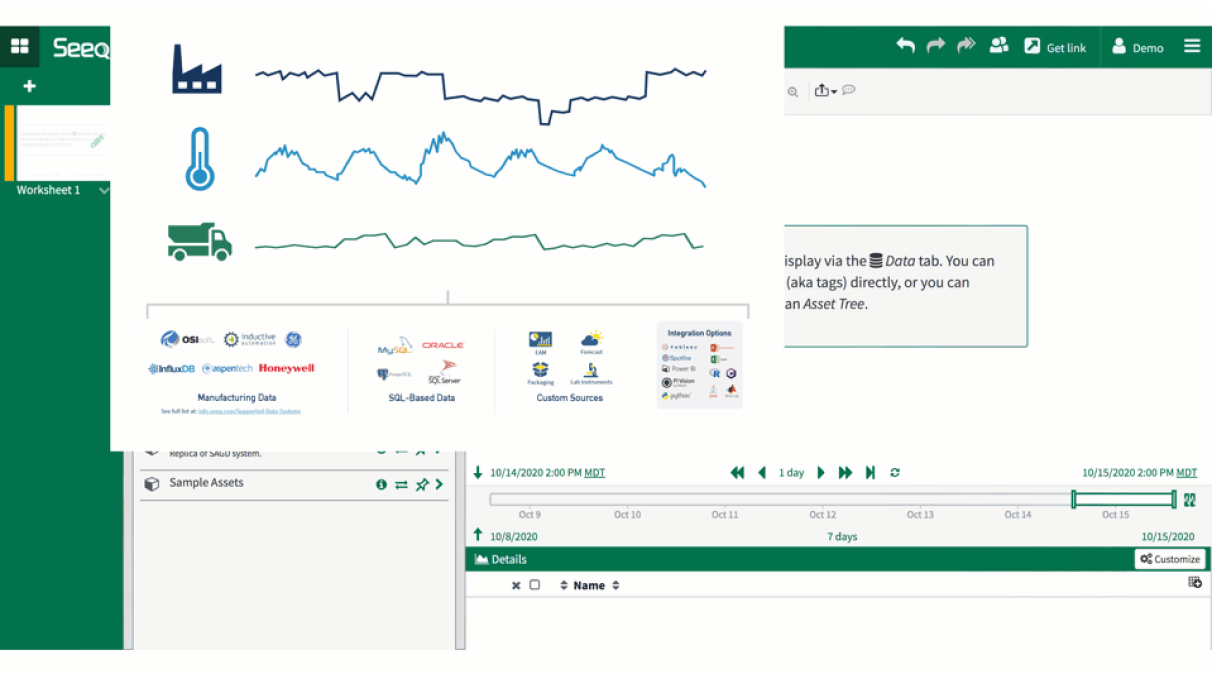Sort by the Name column header
1212x675 pixels.
(589, 586)
